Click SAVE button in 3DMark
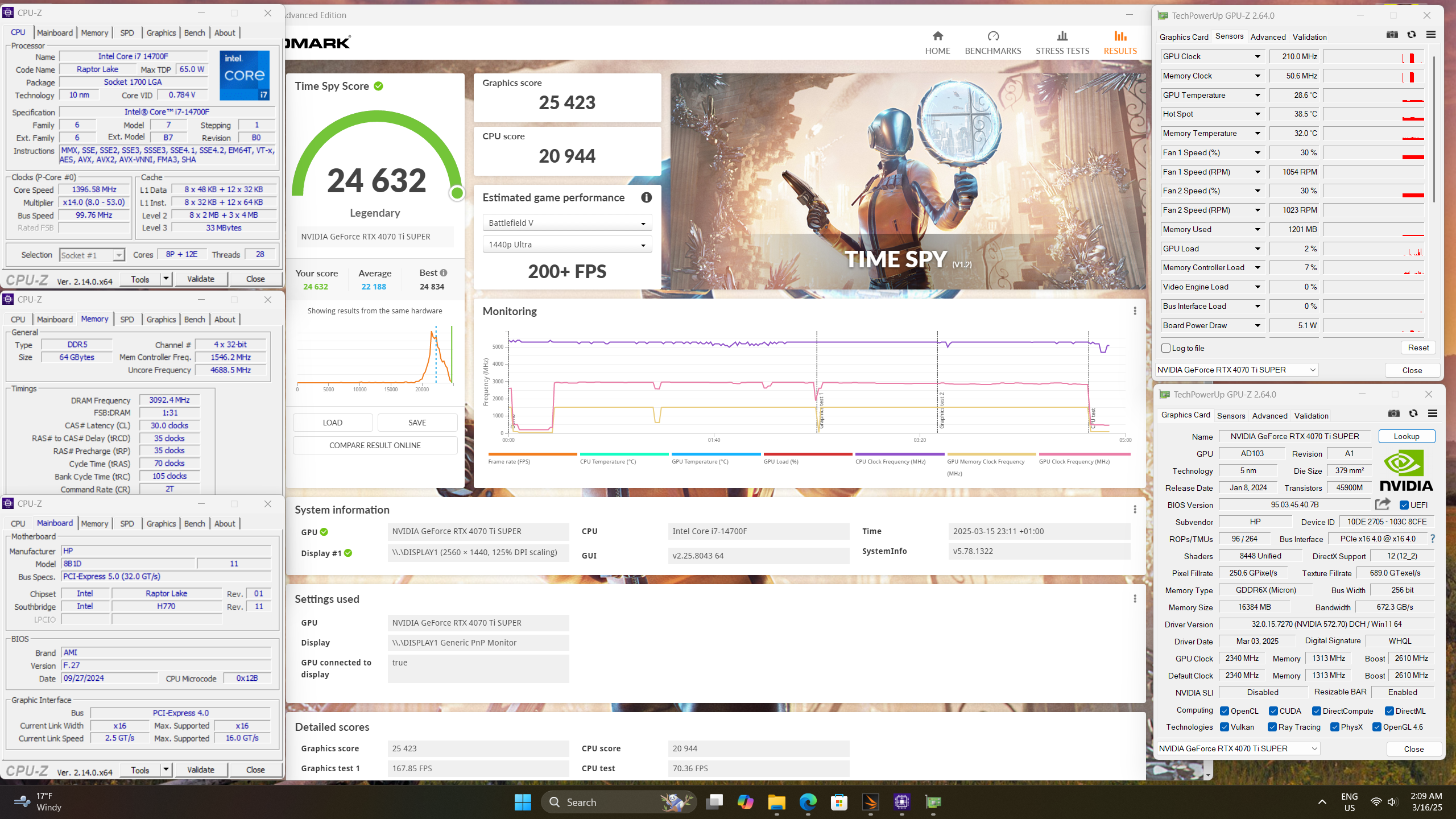Viewport: 1456px width, 819px height. tap(417, 423)
